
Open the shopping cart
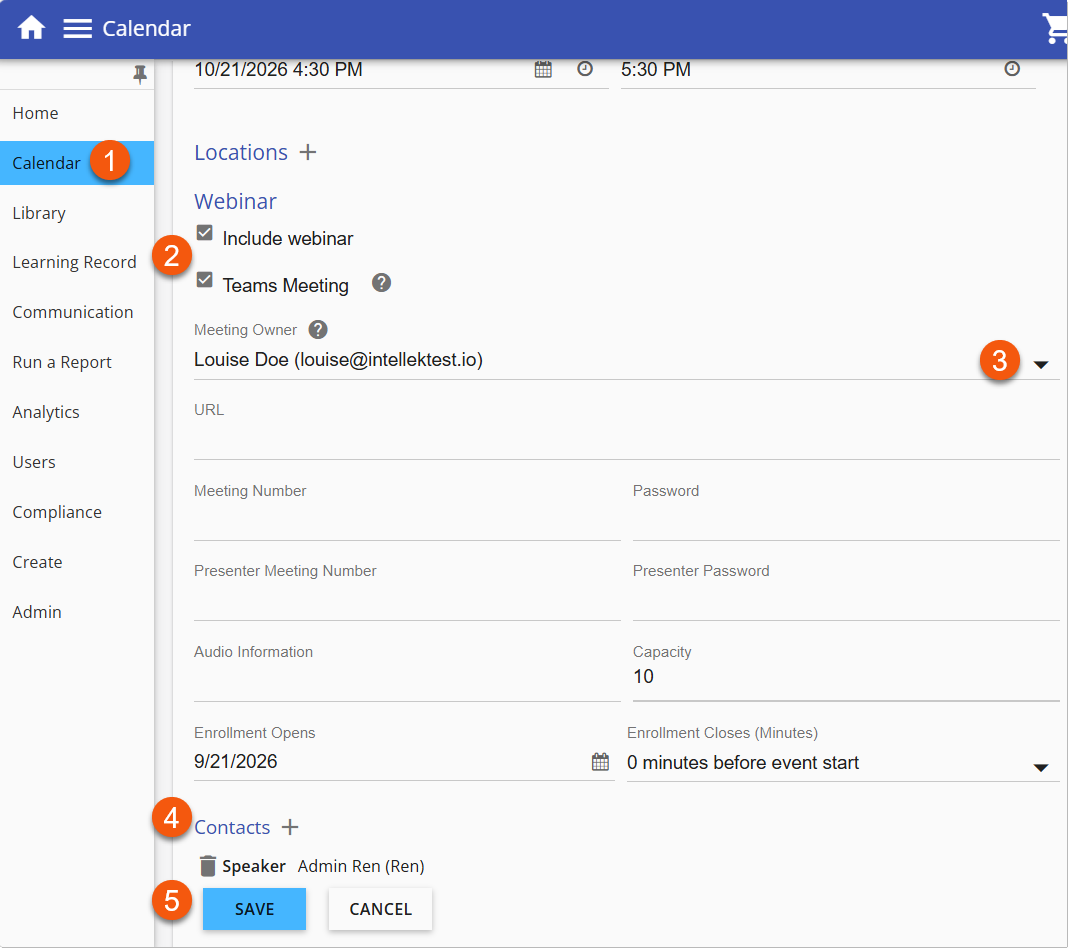[x=1055, y=29]
